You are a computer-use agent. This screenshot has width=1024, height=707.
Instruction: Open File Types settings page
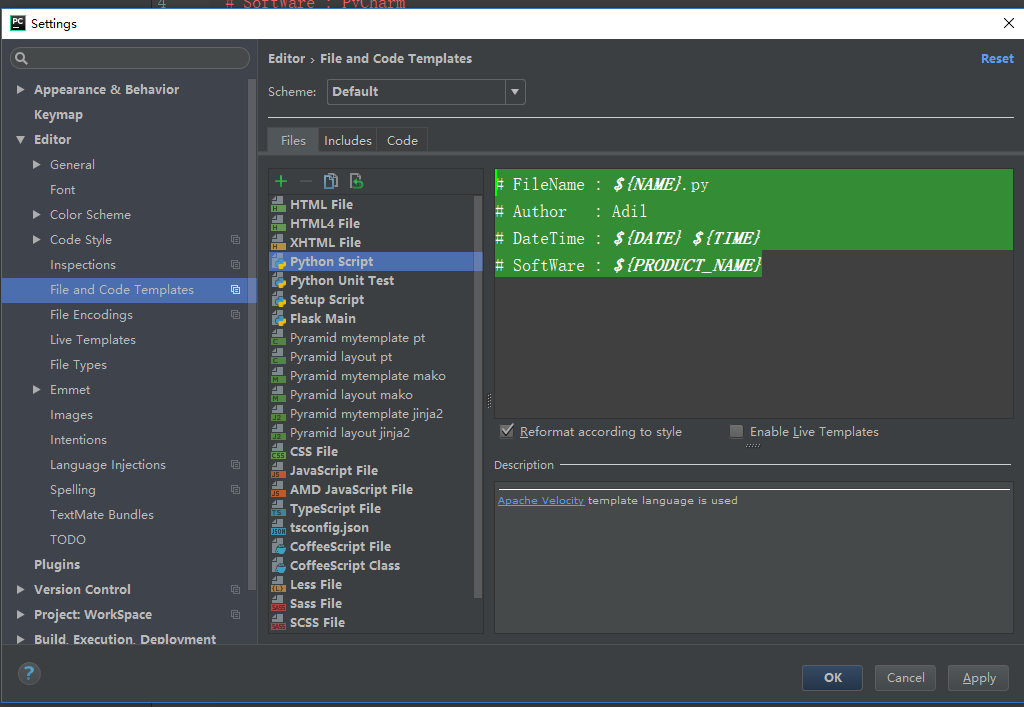click(x=78, y=364)
